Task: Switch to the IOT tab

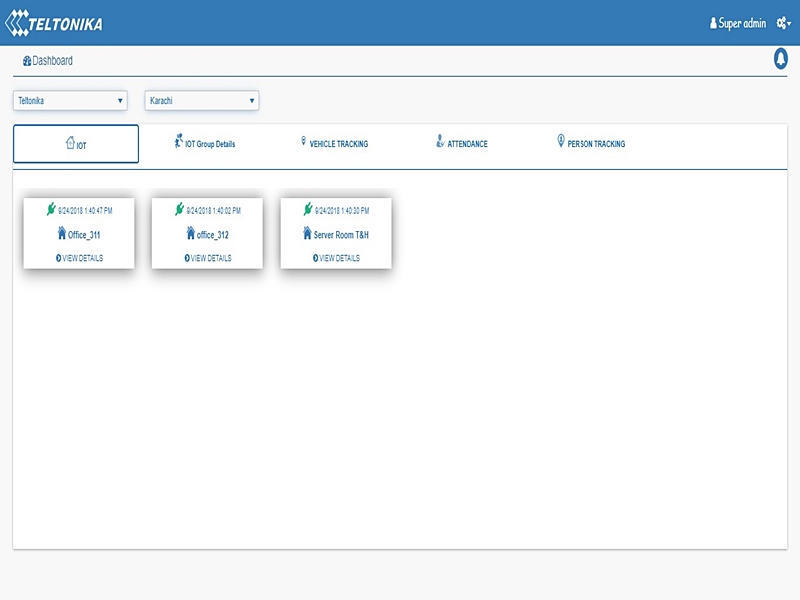Action: tap(76, 144)
